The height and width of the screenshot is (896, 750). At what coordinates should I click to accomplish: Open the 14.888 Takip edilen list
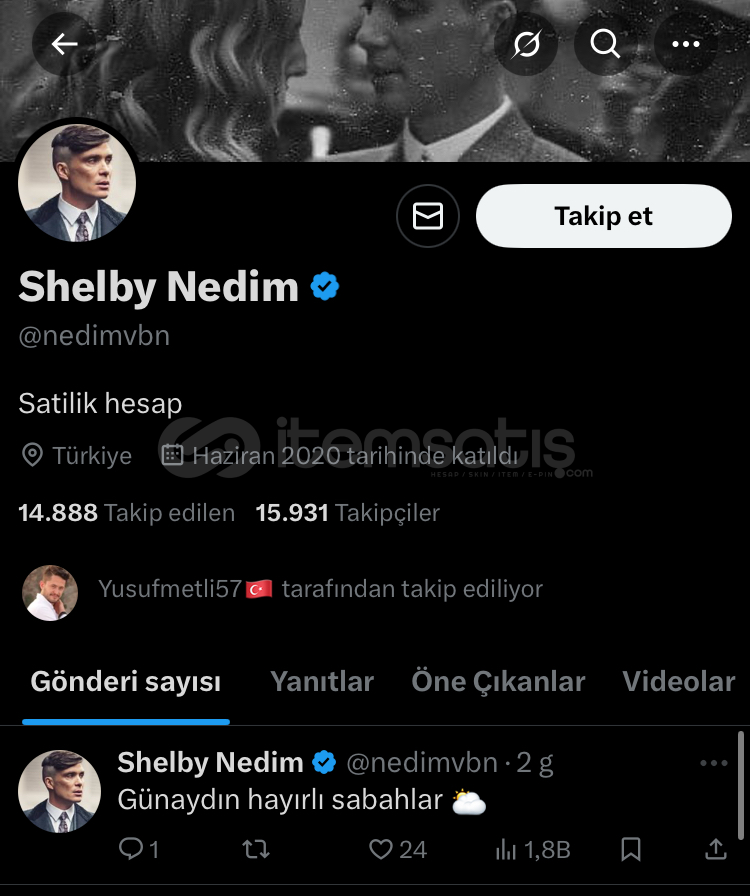point(126,513)
